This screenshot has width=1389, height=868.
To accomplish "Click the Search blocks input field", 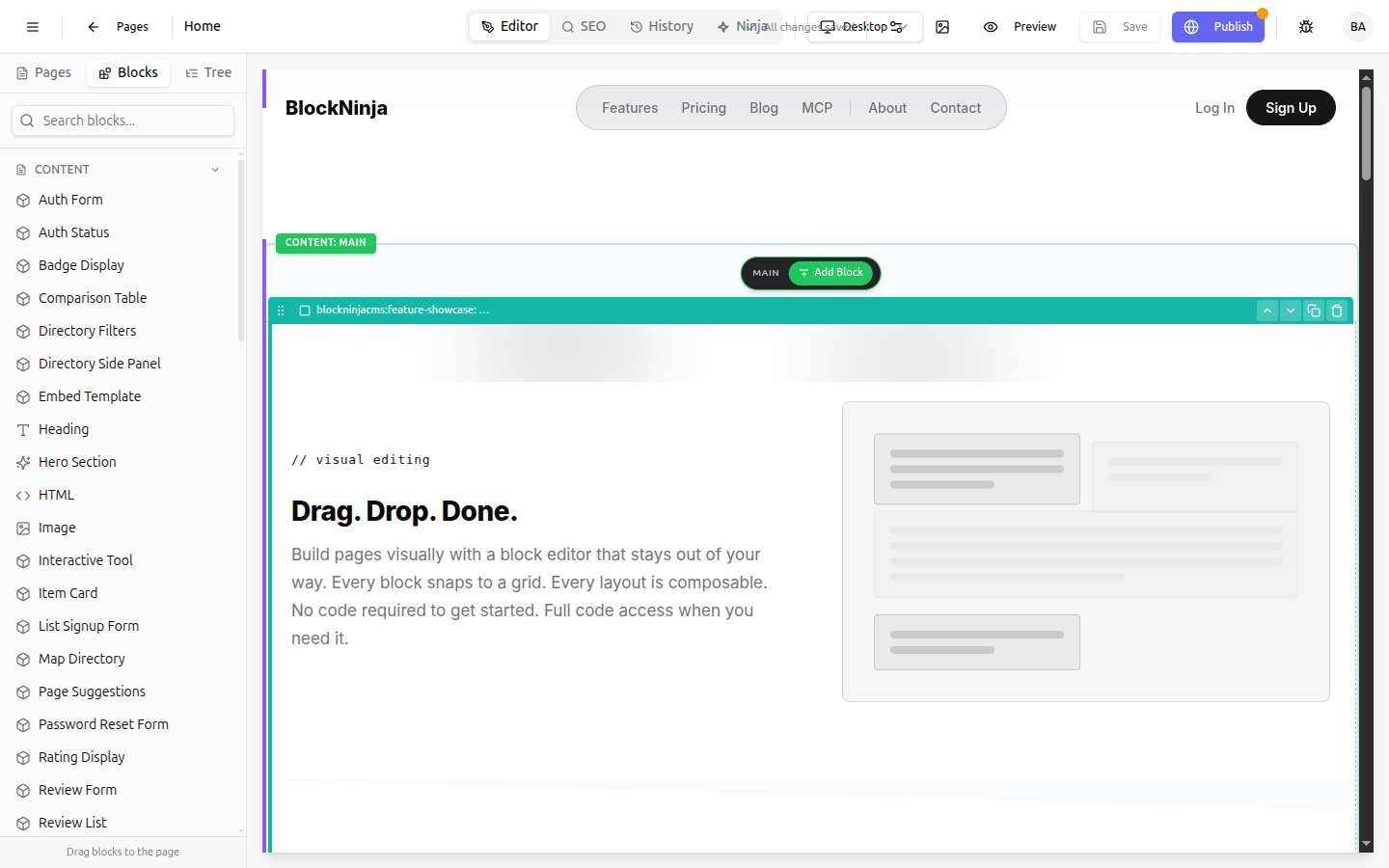I will coord(123,121).
